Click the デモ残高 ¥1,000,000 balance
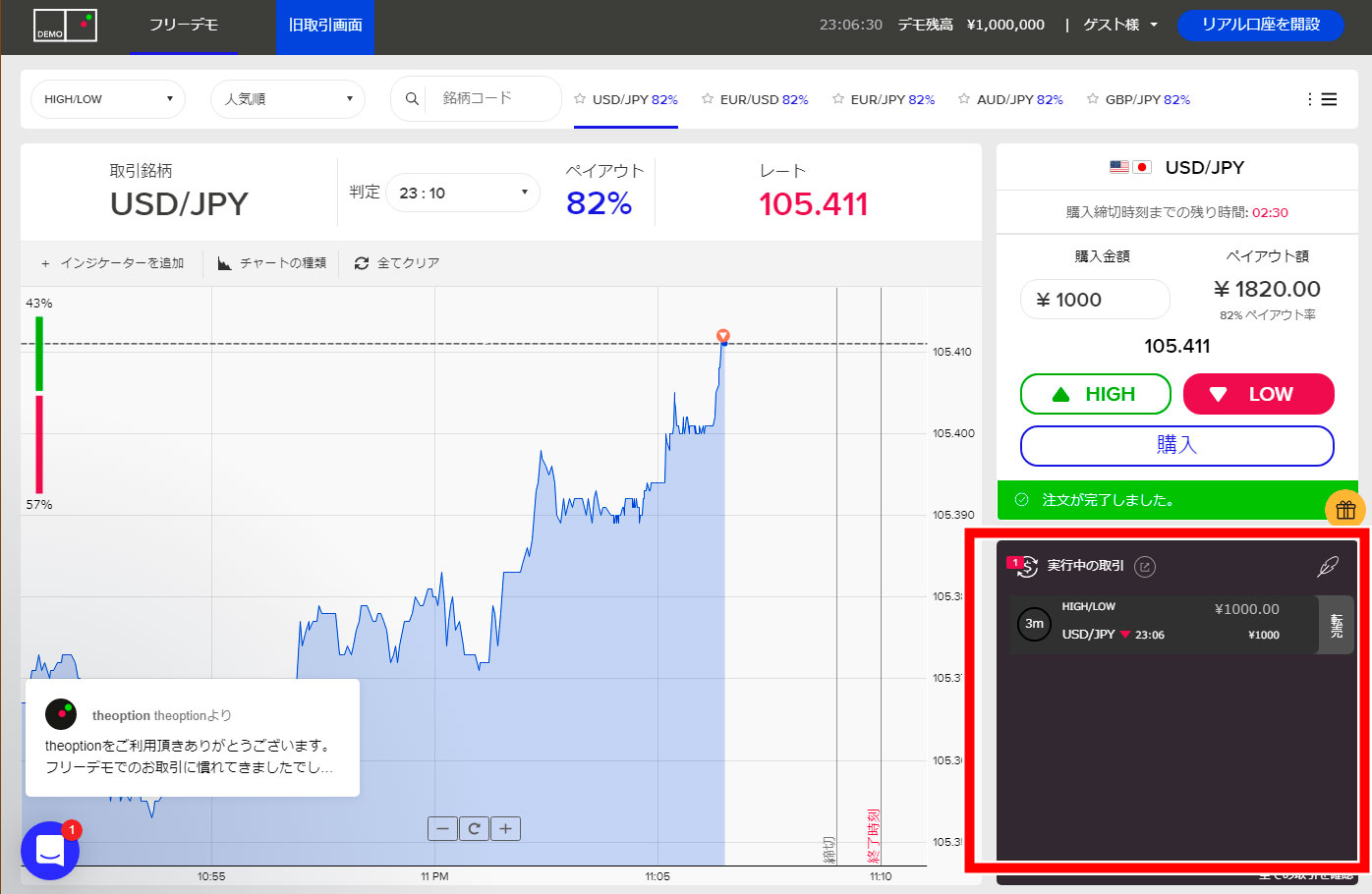Screen dimensions: 1372x894 coord(971,25)
